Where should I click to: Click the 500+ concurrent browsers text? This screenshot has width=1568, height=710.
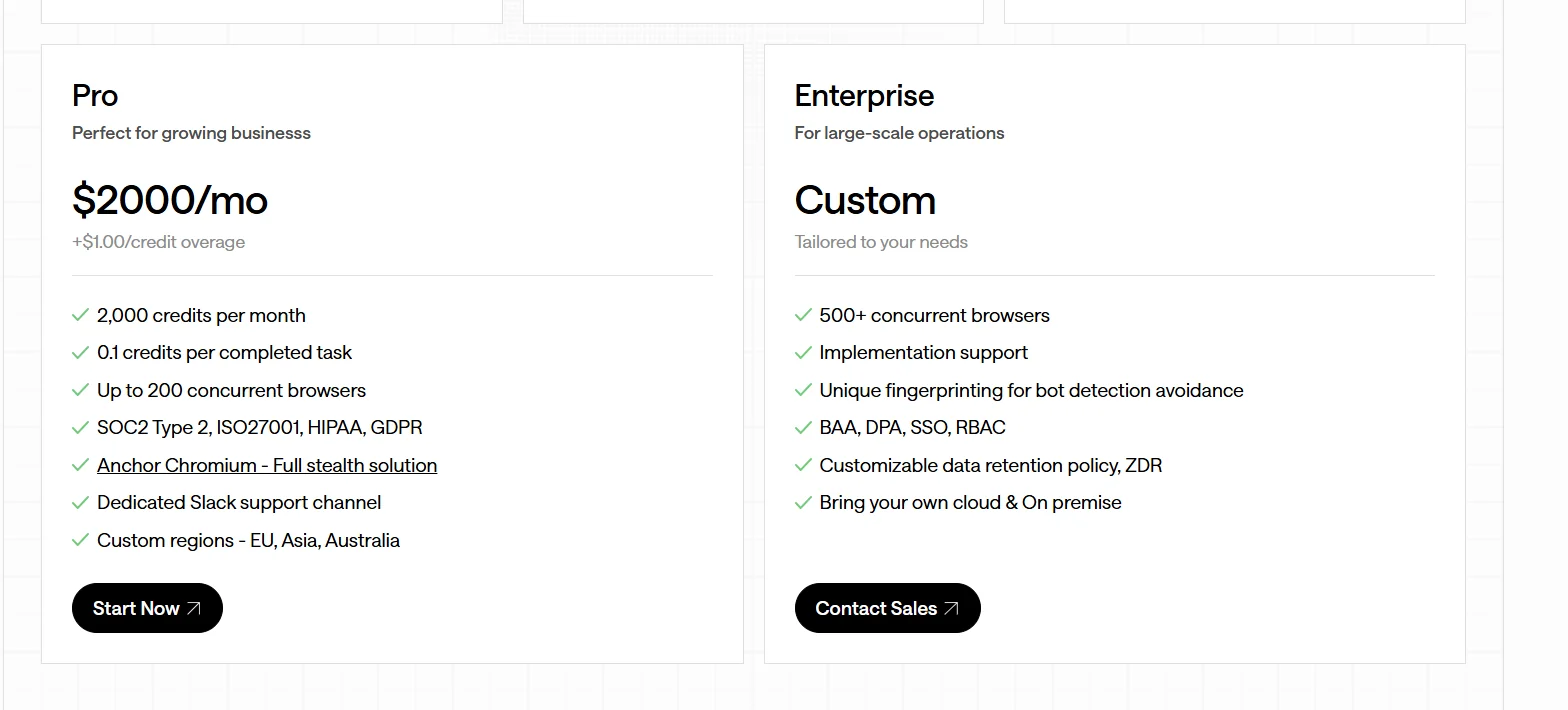pyautogui.click(x=934, y=315)
